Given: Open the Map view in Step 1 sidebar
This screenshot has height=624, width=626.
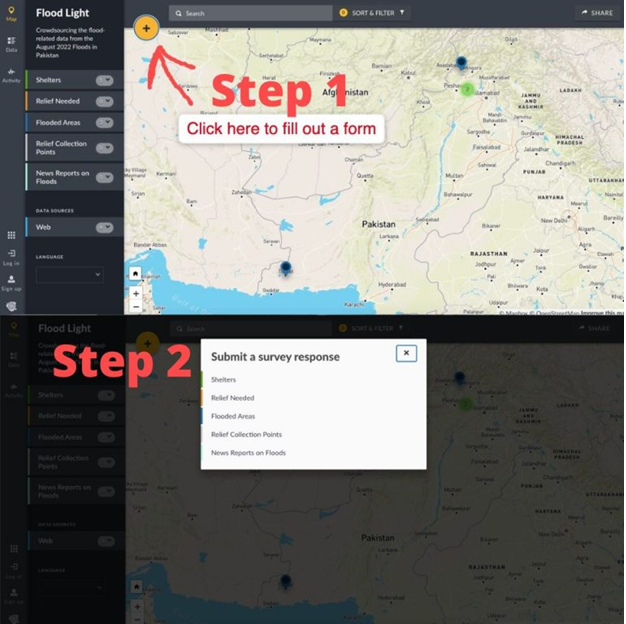Looking at the screenshot, I should [x=11, y=13].
